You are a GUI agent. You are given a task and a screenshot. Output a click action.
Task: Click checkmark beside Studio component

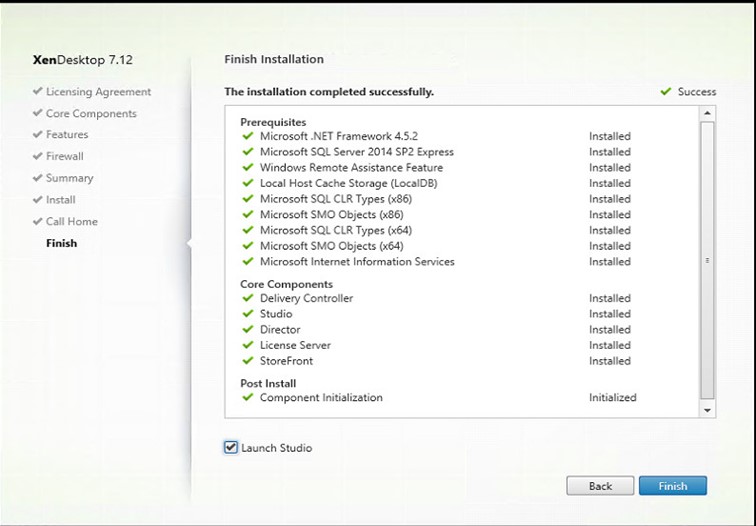(x=248, y=313)
